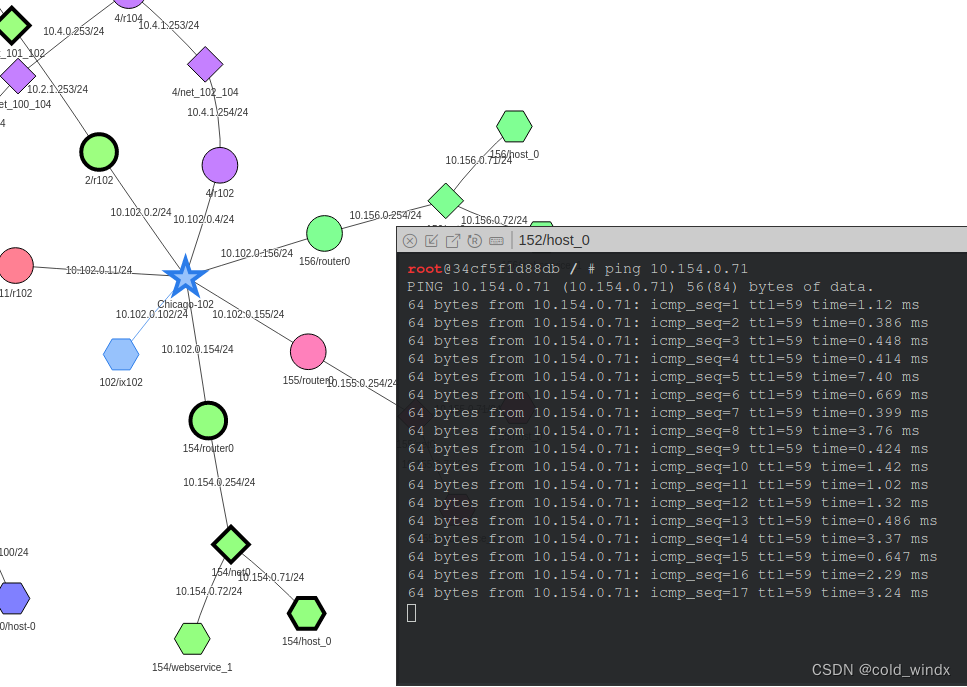Switch to the 152/host_0 terminal tab
Image resolution: width=967 pixels, height=687 pixels.
tap(553, 240)
